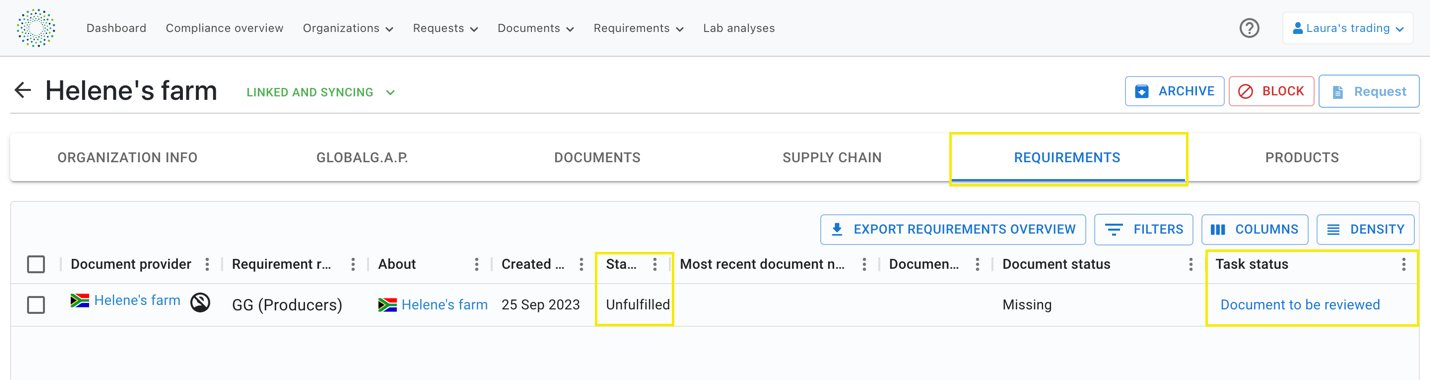Screen dimensions: 1430x380
Task: Open the GLOBALG.A.P. tab
Action: pos(362,158)
